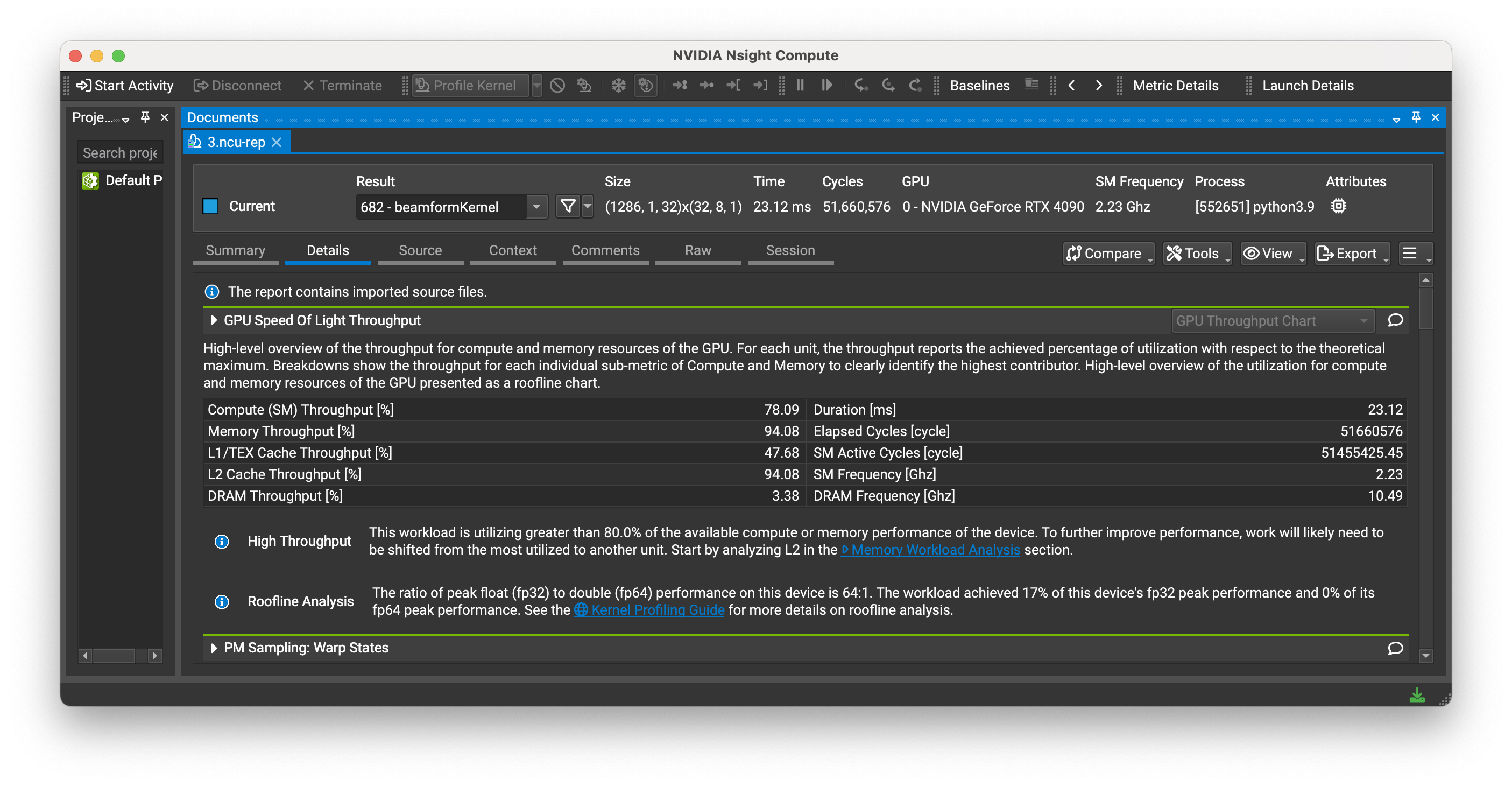
Task: Go to next result with right chevron
Action: (1099, 86)
